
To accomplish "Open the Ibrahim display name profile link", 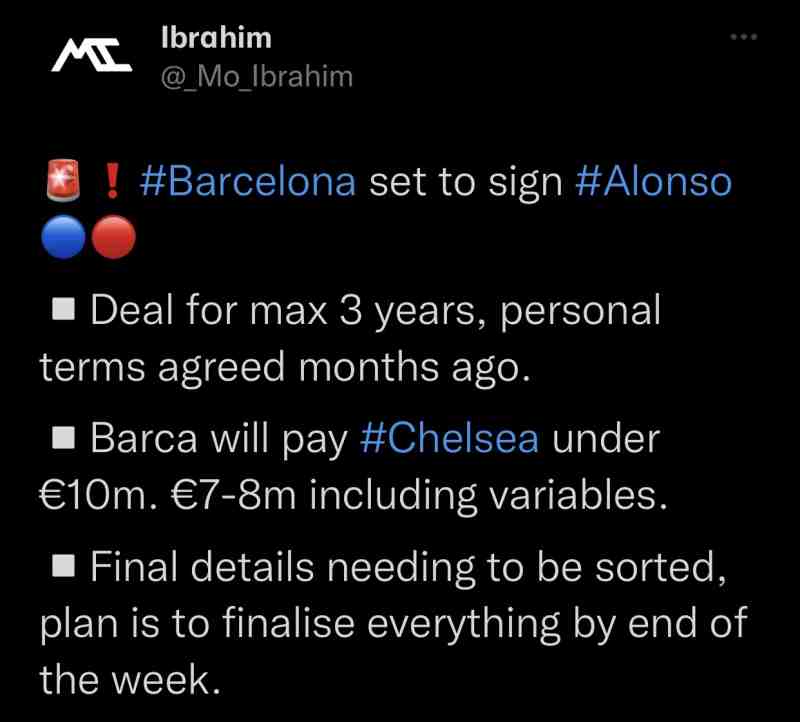I will (215, 37).
